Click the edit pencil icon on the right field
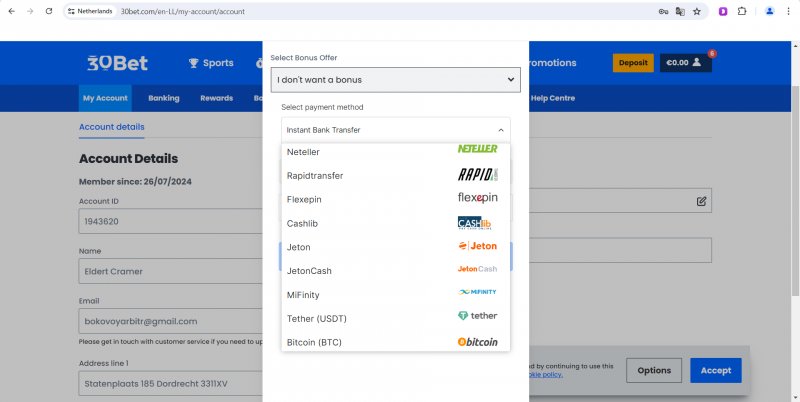This screenshot has width=800, height=402. pos(702,201)
